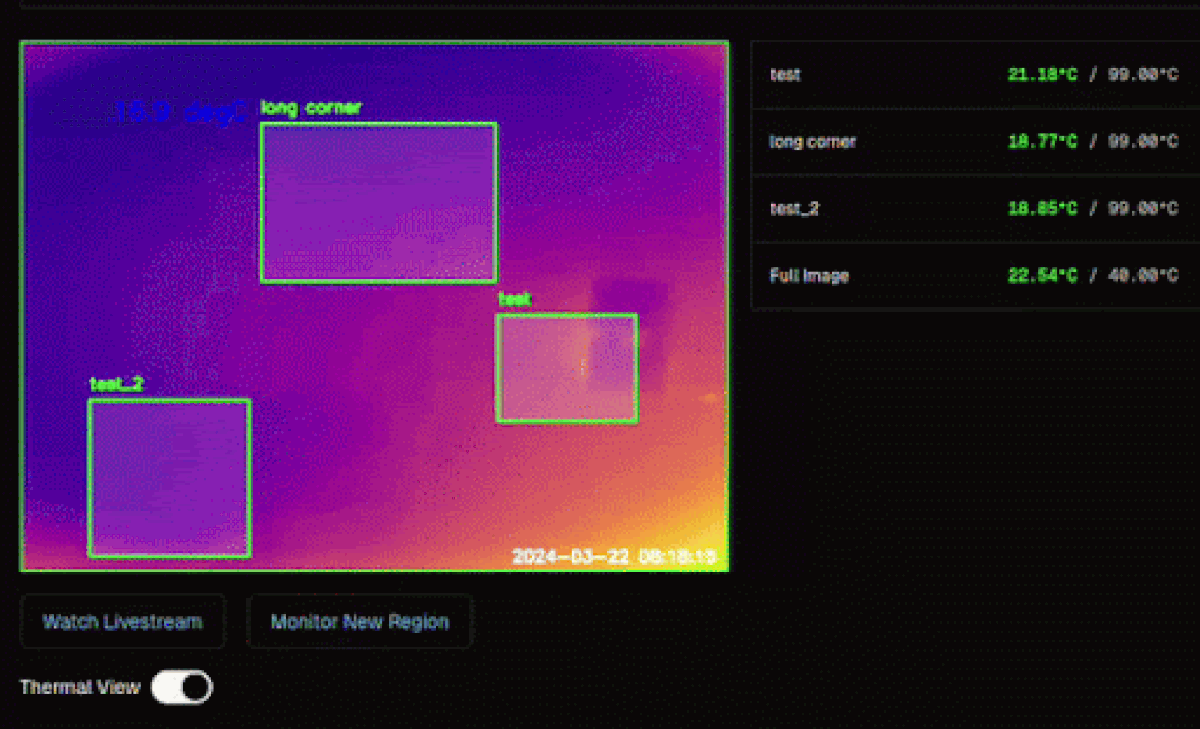Click the 40.00°C threshold for Full Image

(x=1143, y=276)
